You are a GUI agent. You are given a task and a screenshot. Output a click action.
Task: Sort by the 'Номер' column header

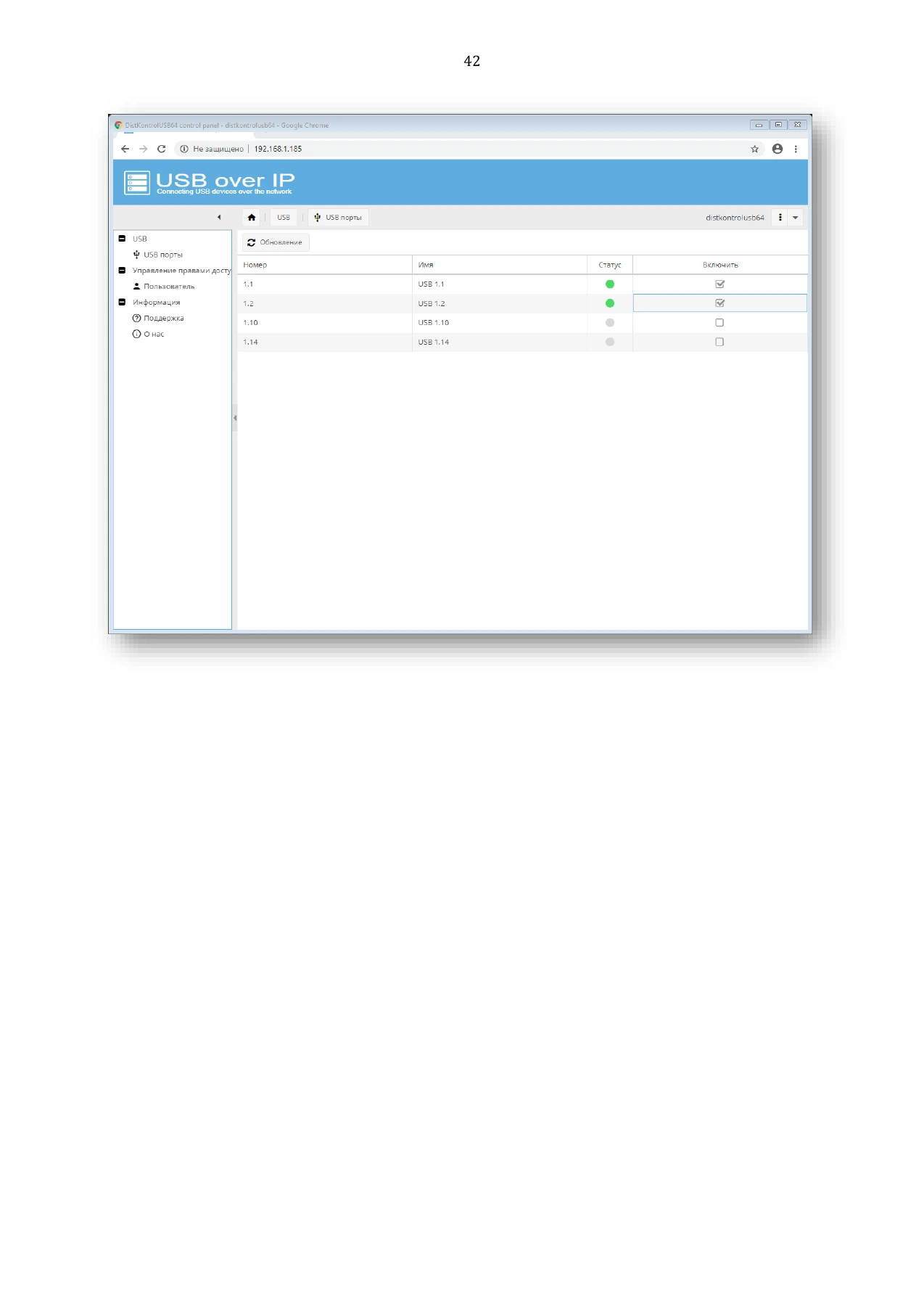pyautogui.click(x=325, y=265)
